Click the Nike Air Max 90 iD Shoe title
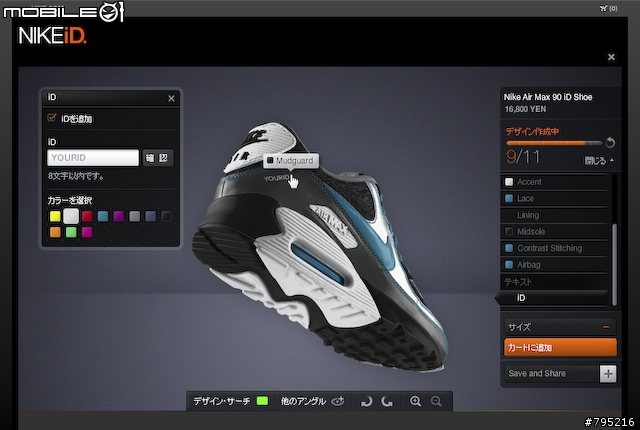Screen dimensions: 640x430 pos(548,97)
